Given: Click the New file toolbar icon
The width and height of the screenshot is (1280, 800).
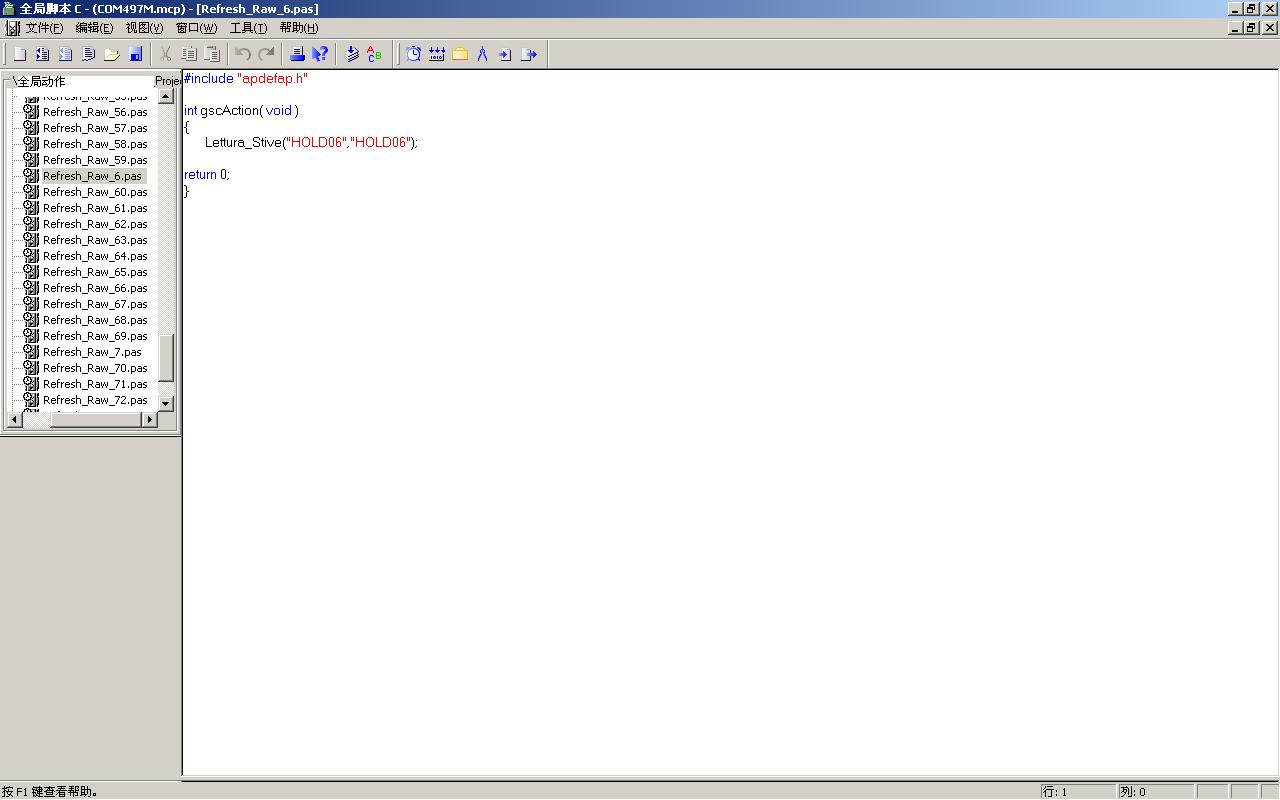Looking at the screenshot, I should pos(19,54).
